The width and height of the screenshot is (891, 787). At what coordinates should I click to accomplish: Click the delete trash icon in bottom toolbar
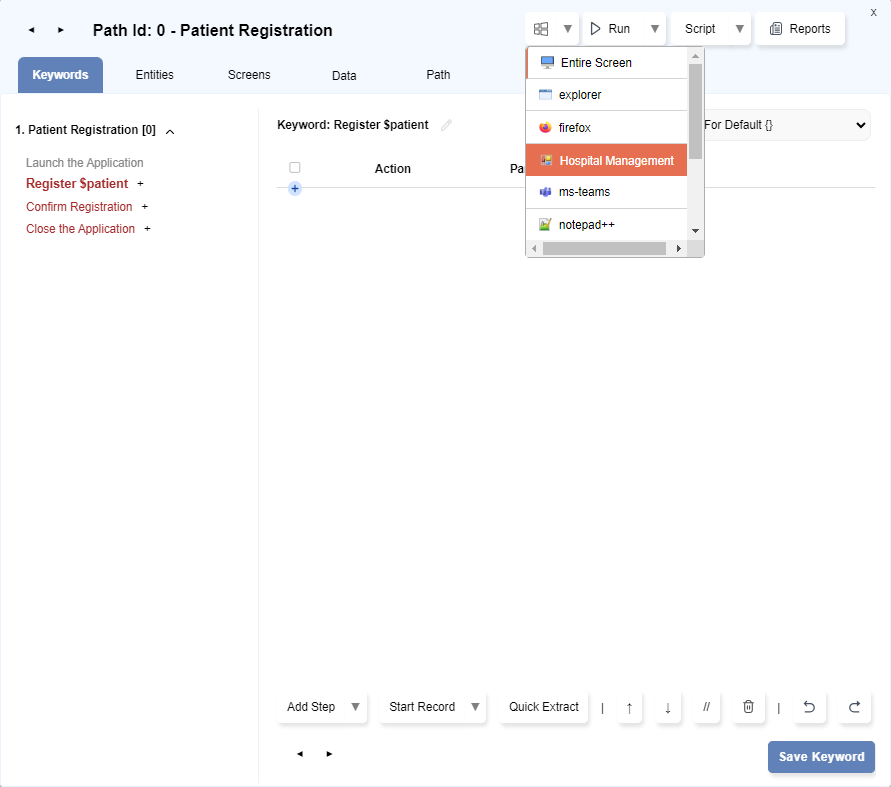tap(748, 707)
